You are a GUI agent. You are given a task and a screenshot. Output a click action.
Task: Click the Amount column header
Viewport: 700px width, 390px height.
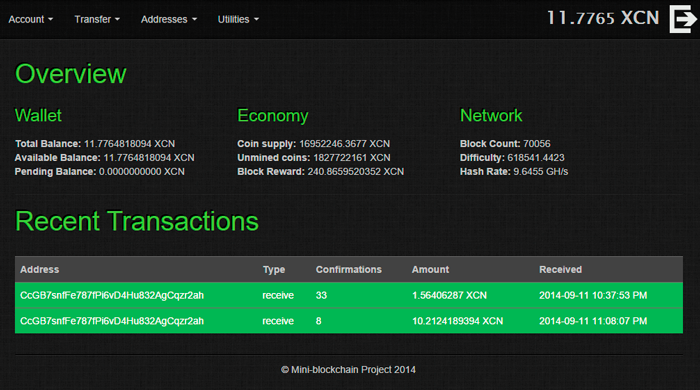(430, 270)
